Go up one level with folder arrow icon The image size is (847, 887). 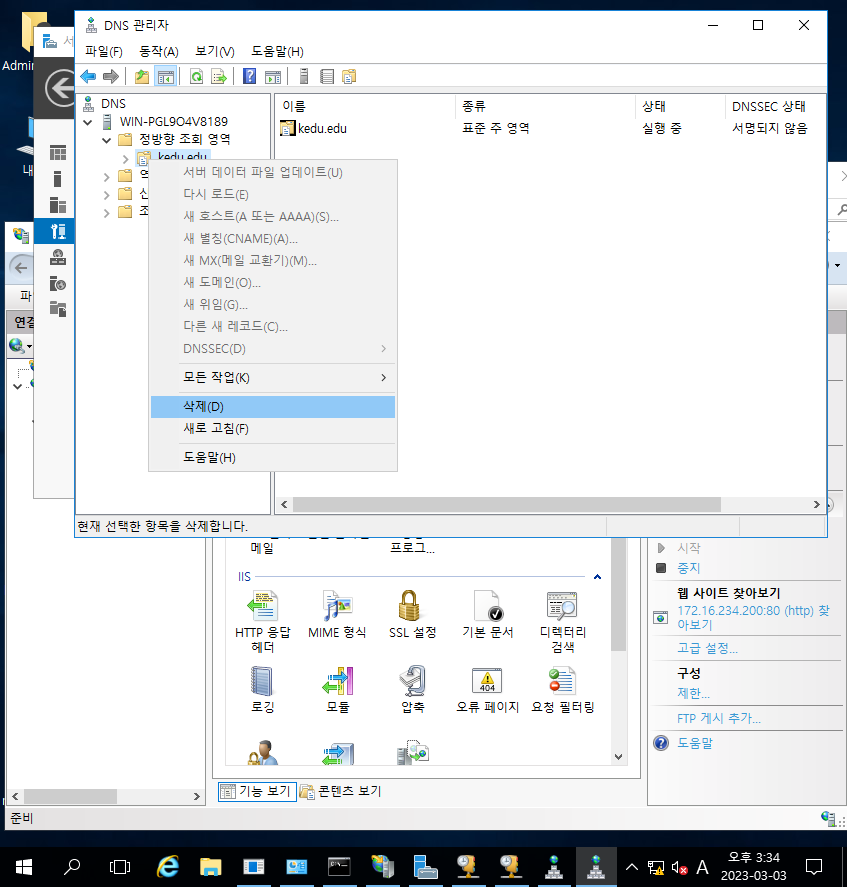pos(141,76)
